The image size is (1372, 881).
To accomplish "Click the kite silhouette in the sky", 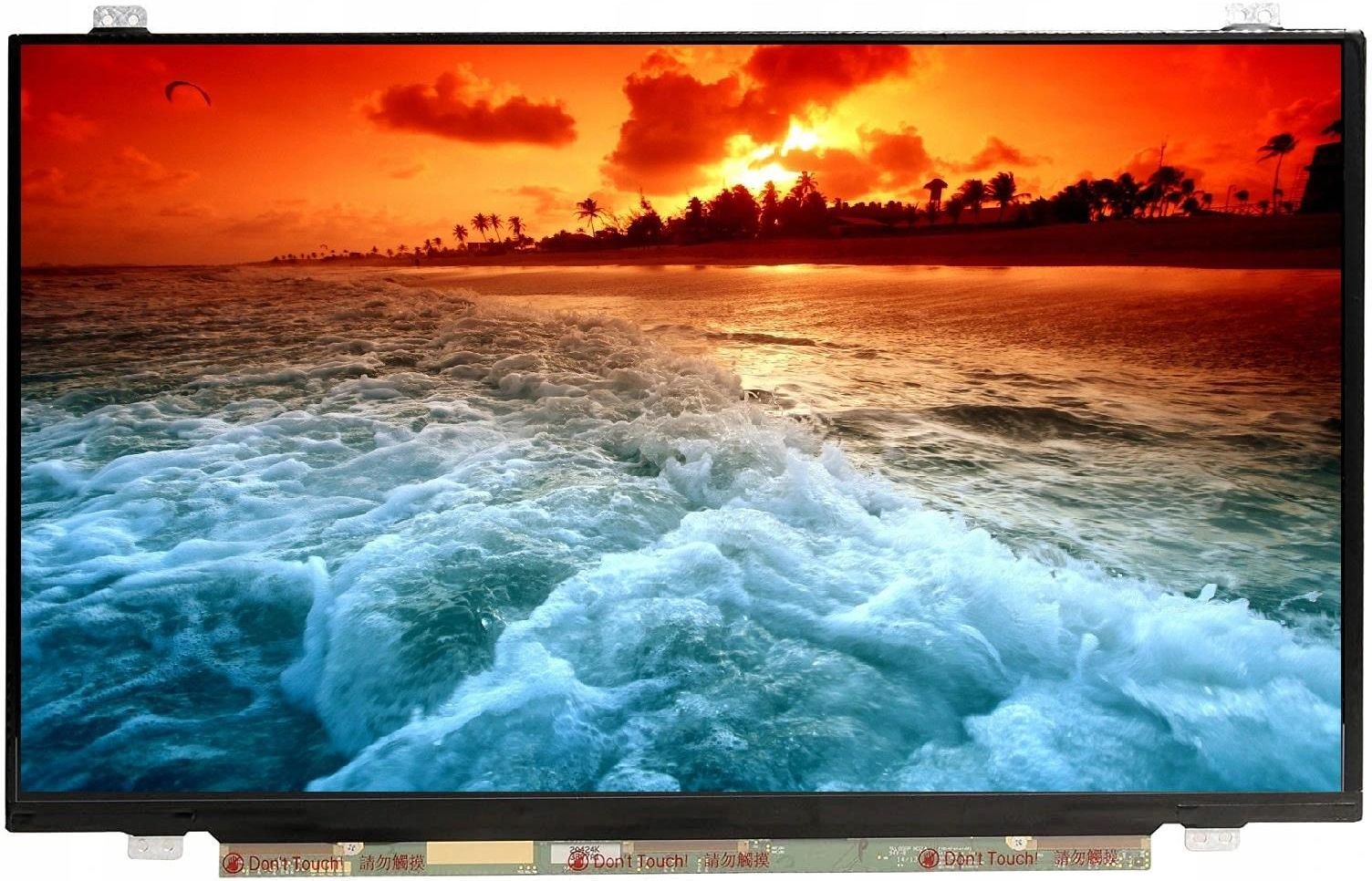I will click(x=187, y=90).
